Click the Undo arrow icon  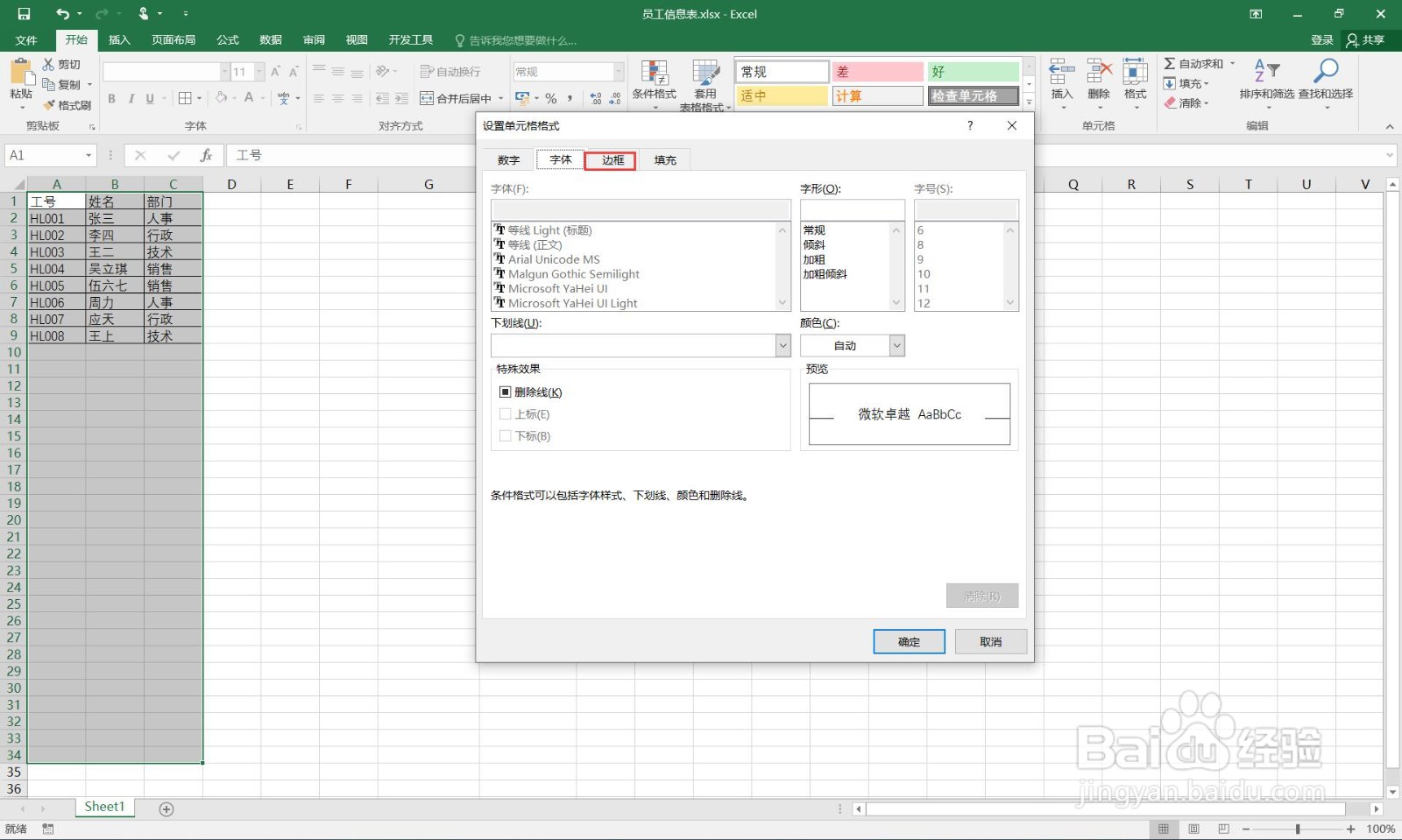click(x=62, y=14)
